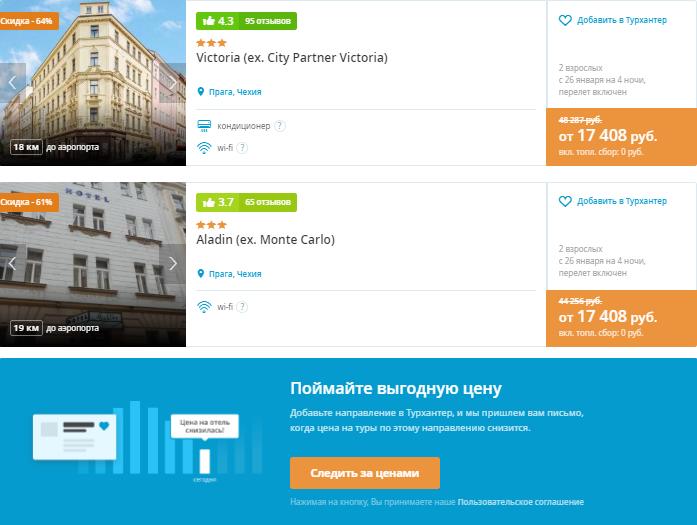
Task: Open Victoria (ex. City Partner Victoria) hotel title
Action: pyautogui.click(x=292, y=58)
